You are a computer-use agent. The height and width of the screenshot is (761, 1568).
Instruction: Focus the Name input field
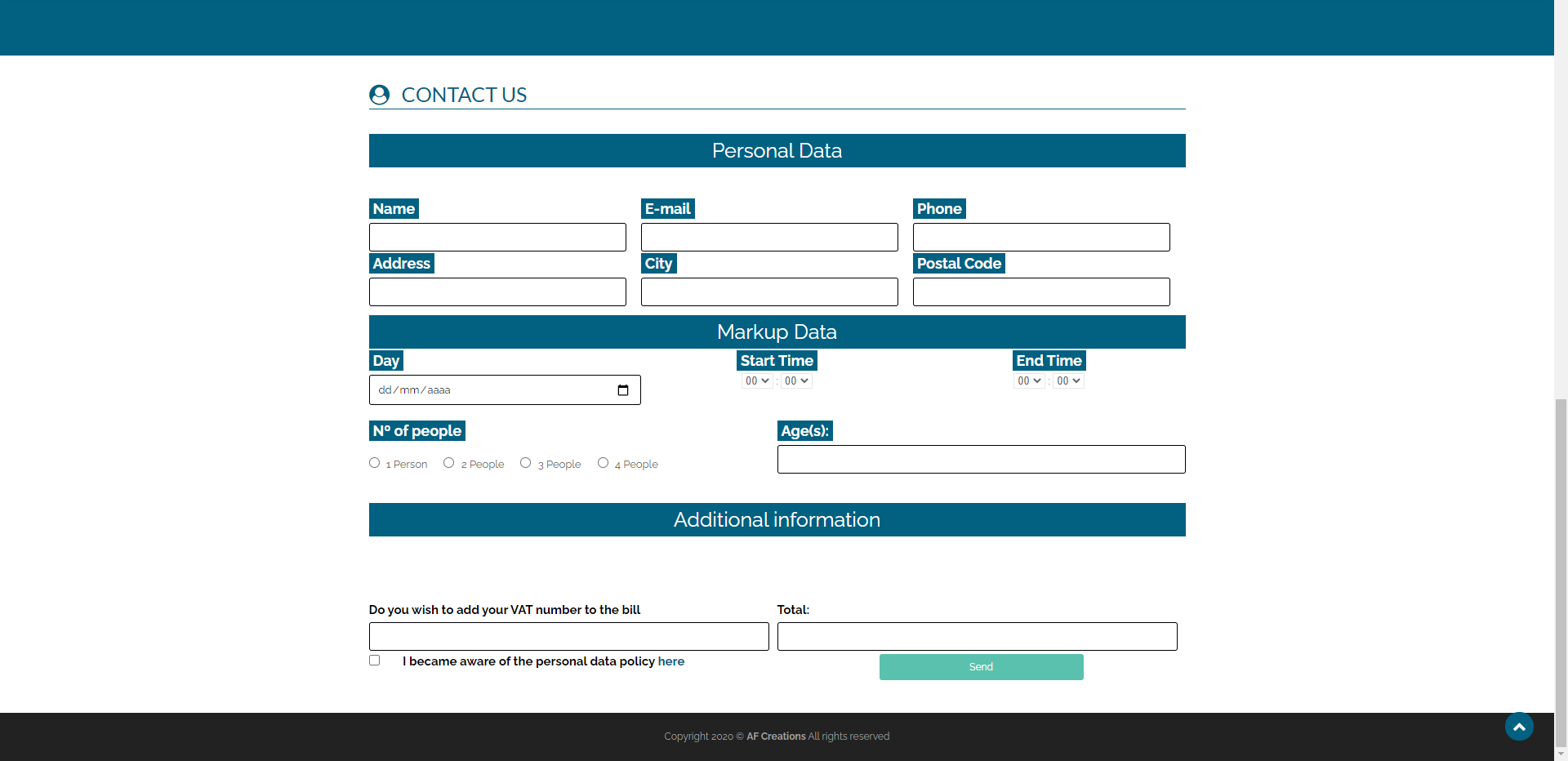click(x=497, y=238)
